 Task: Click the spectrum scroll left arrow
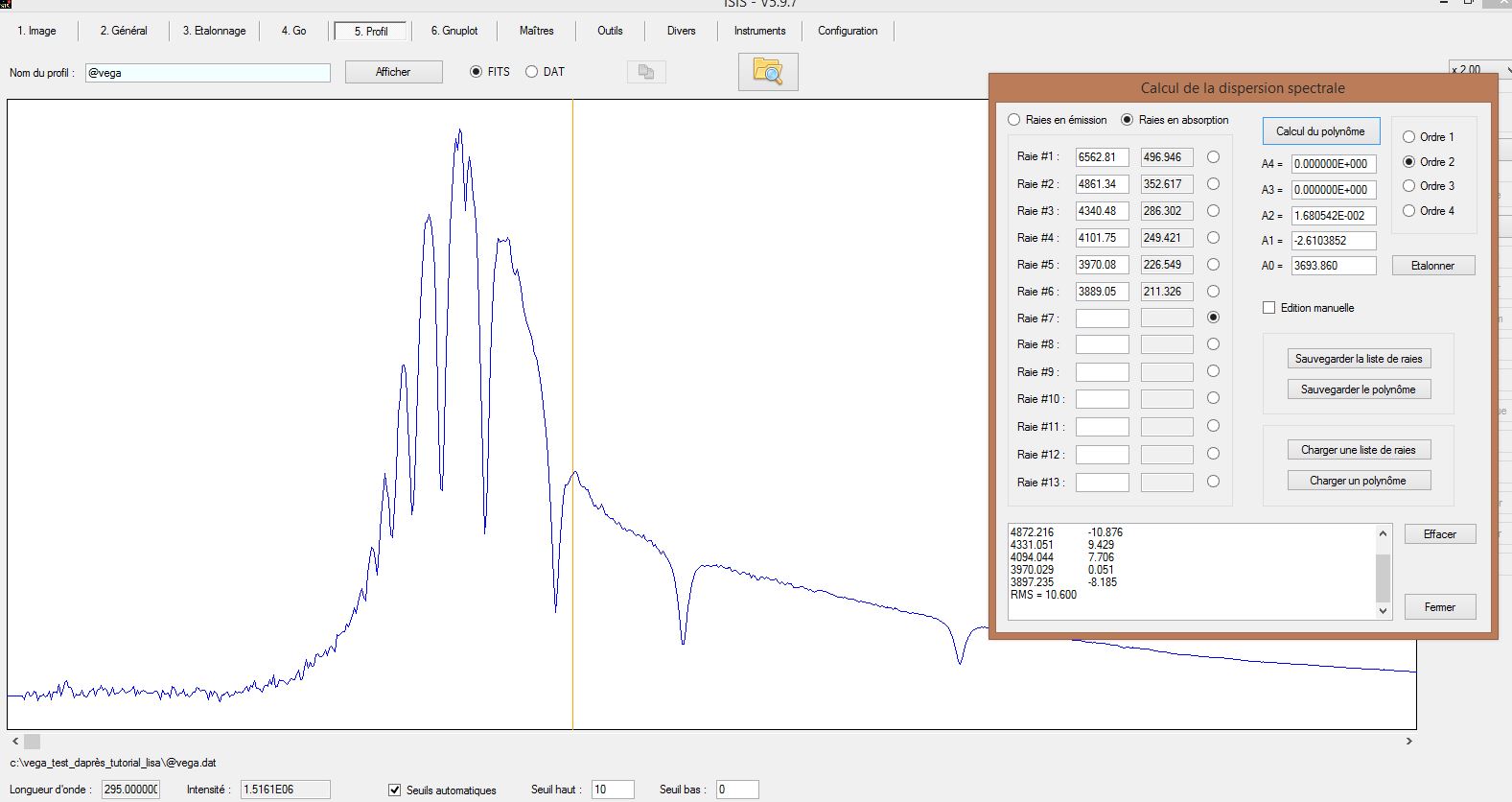click(14, 742)
